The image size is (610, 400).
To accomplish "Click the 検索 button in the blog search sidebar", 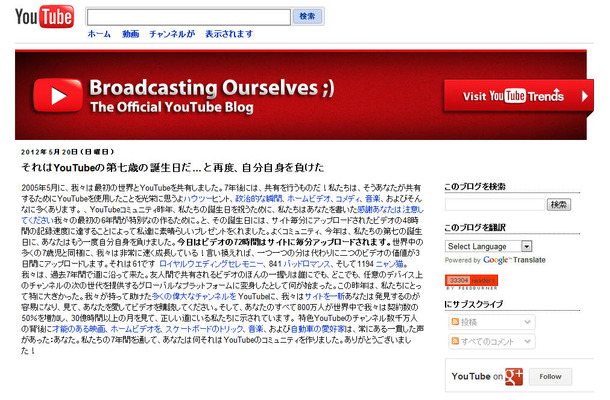I will point(559,205).
